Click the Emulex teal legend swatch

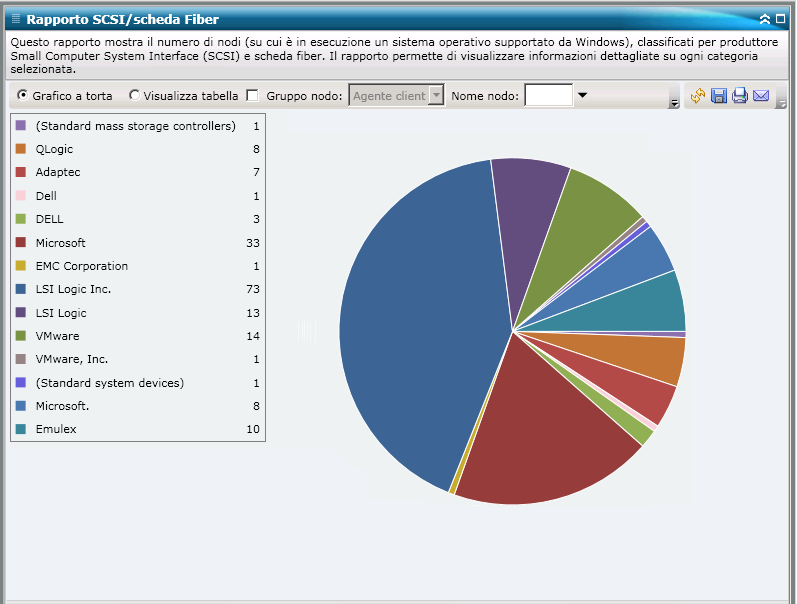pyautogui.click(x=21, y=429)
